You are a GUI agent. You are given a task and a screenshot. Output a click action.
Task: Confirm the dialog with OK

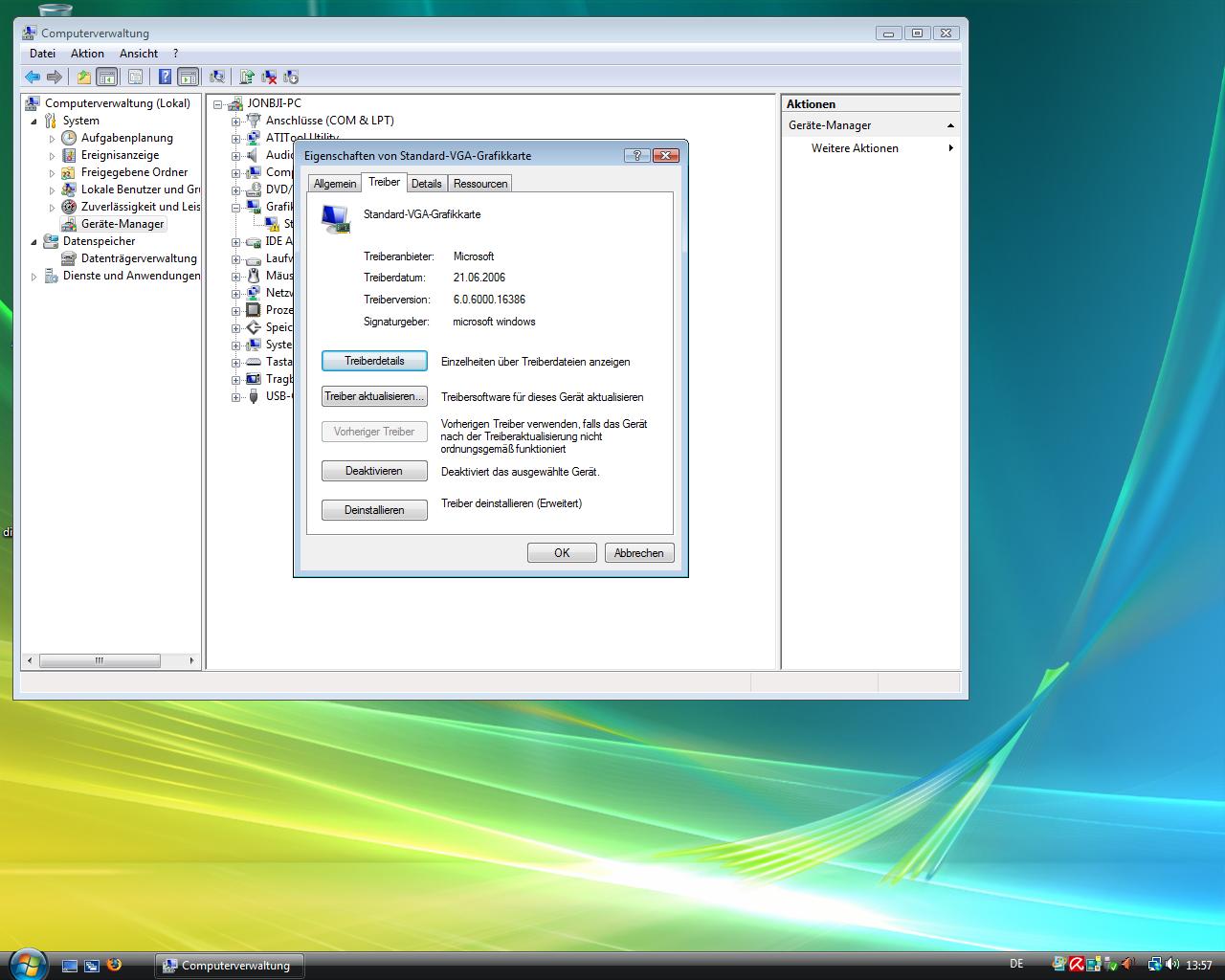(x=562, y=552)
